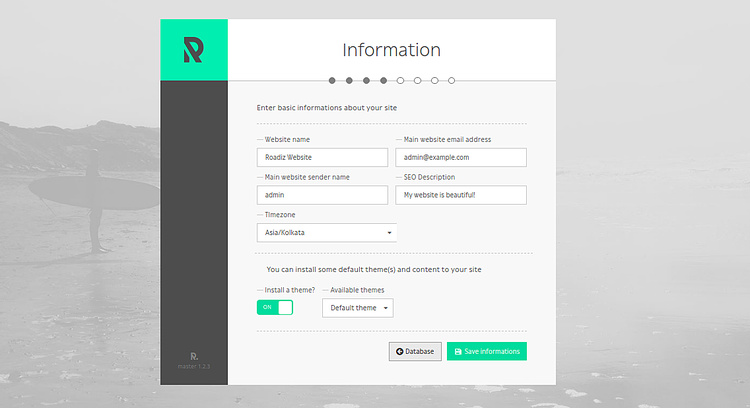
Task: Expand the Available themes dropdown
Action: coord(358,308)
